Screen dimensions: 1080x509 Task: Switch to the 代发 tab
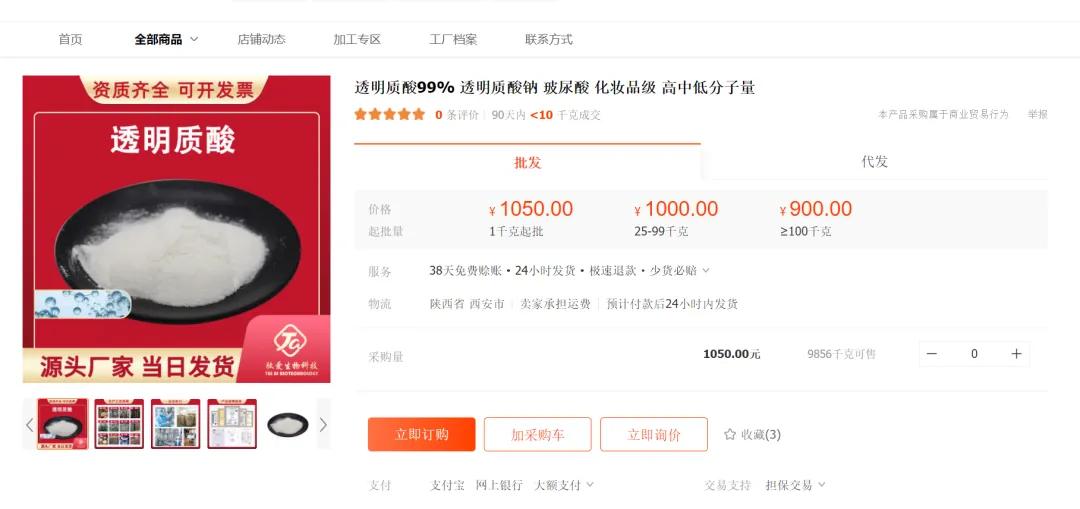875,162
